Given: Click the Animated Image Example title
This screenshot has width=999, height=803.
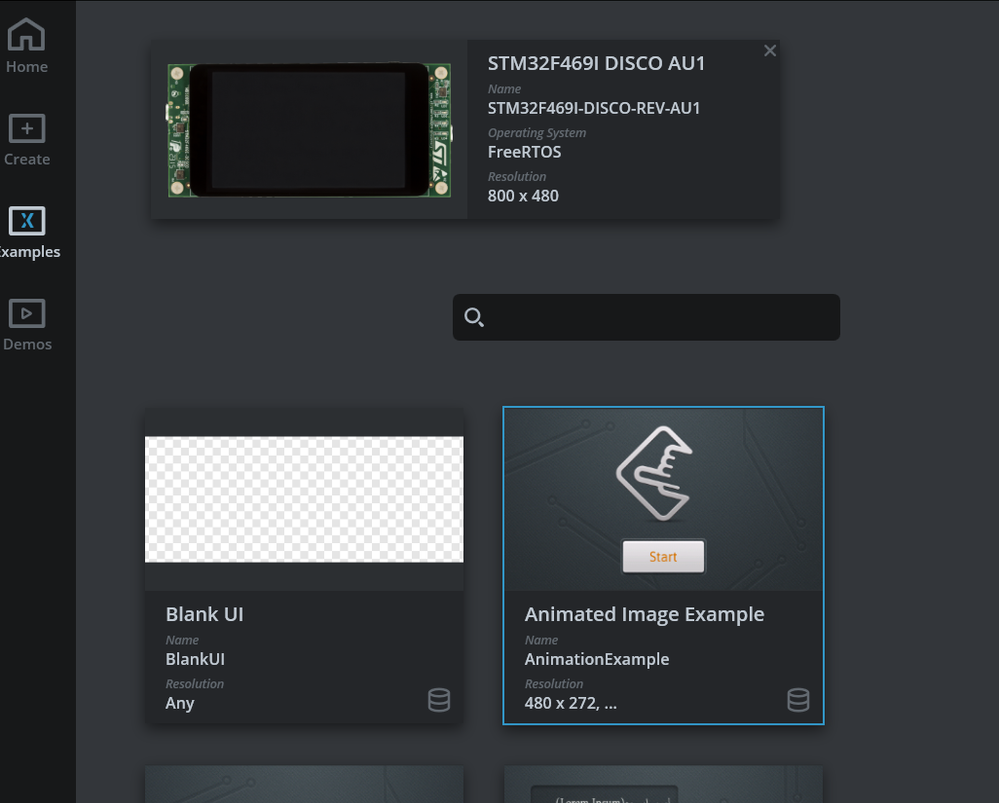Looking at the screenshot, I should click(644, 614).
